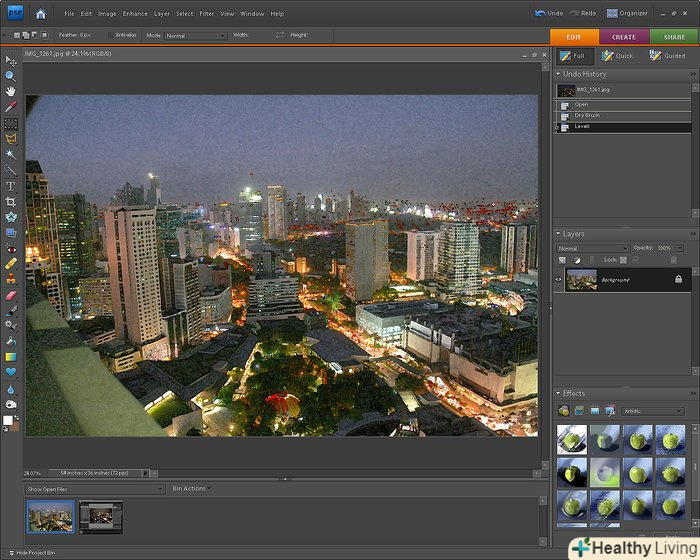The width and height of the screenshot is (700, 560).
Task: Select the Hand tool
Action: [11, 90]
